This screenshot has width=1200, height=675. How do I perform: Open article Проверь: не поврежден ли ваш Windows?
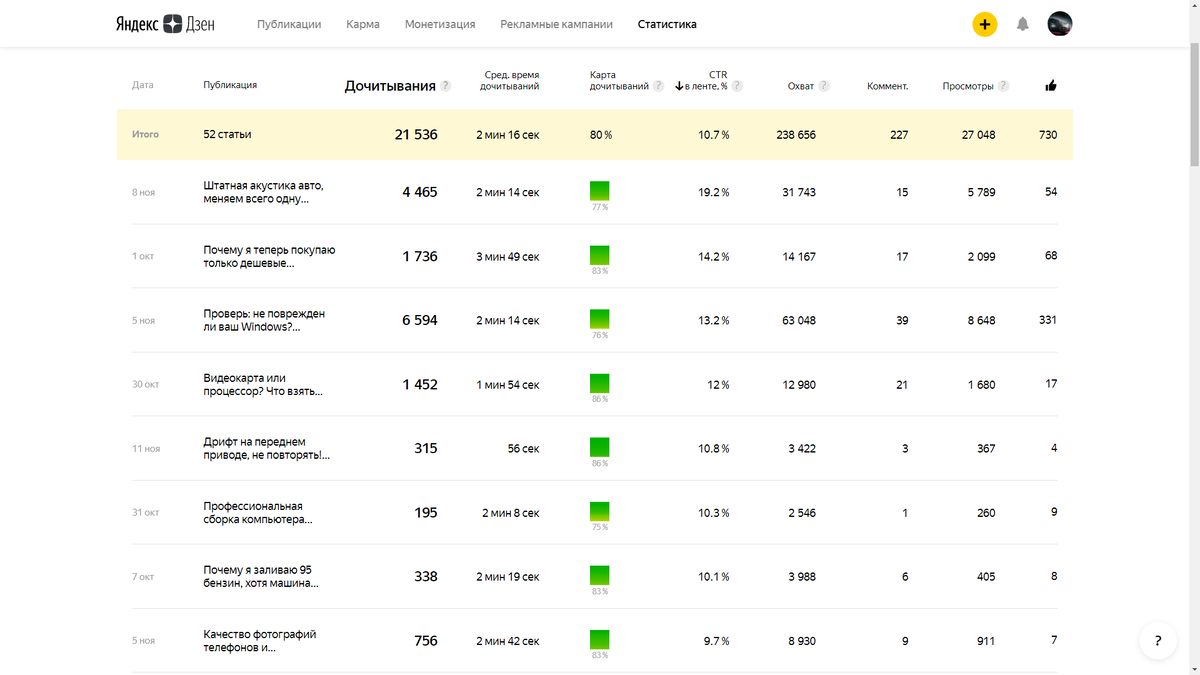coord(264,320)
